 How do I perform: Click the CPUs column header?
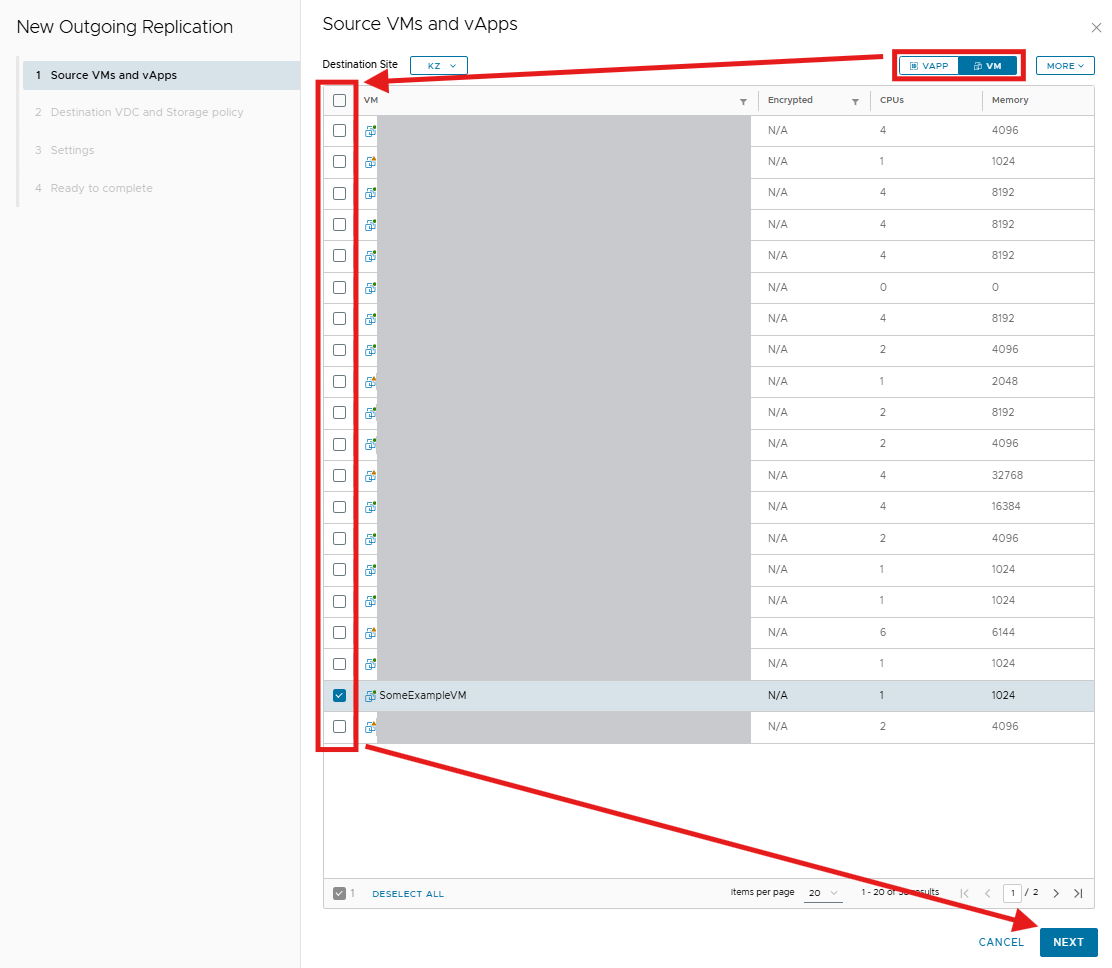pos(891,100)
